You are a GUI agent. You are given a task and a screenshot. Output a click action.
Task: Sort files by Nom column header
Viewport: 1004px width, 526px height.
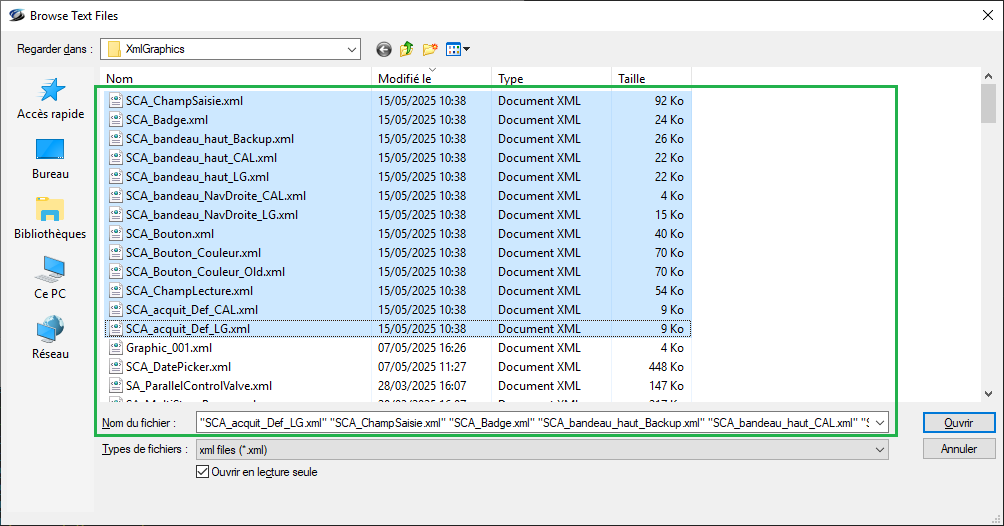tap(238, 79)
